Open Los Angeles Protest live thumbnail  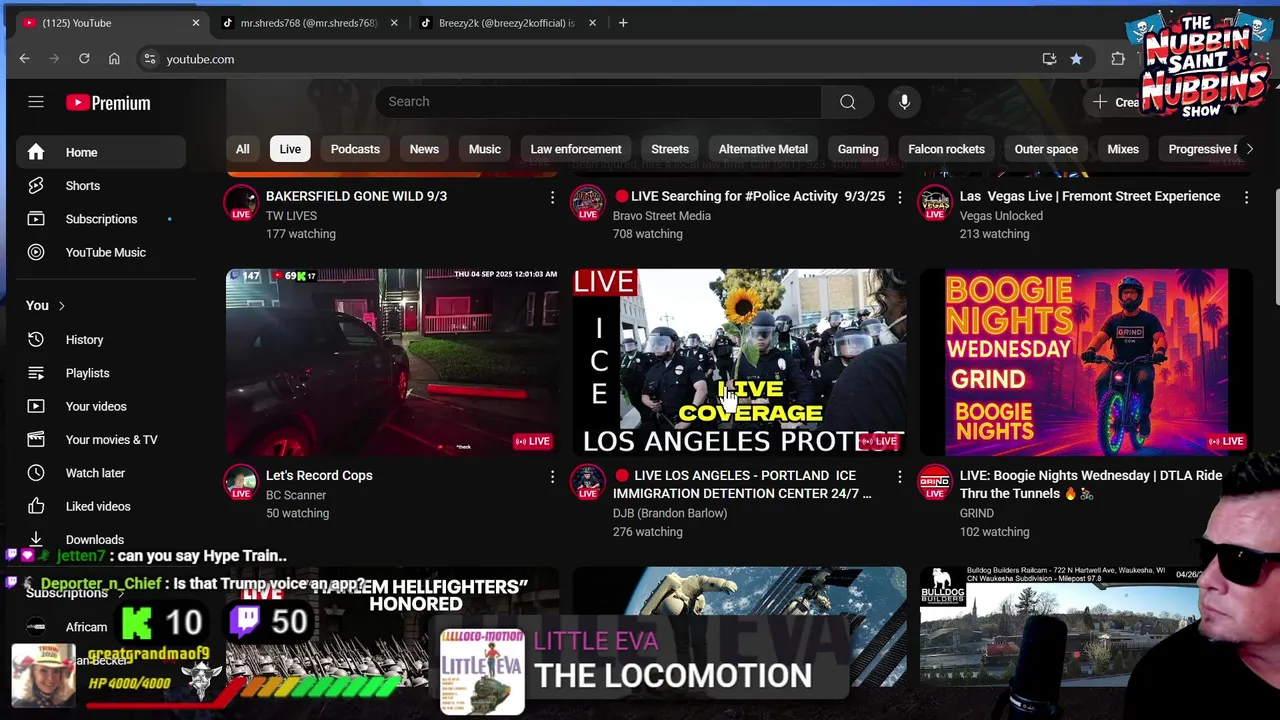[739, 362]
